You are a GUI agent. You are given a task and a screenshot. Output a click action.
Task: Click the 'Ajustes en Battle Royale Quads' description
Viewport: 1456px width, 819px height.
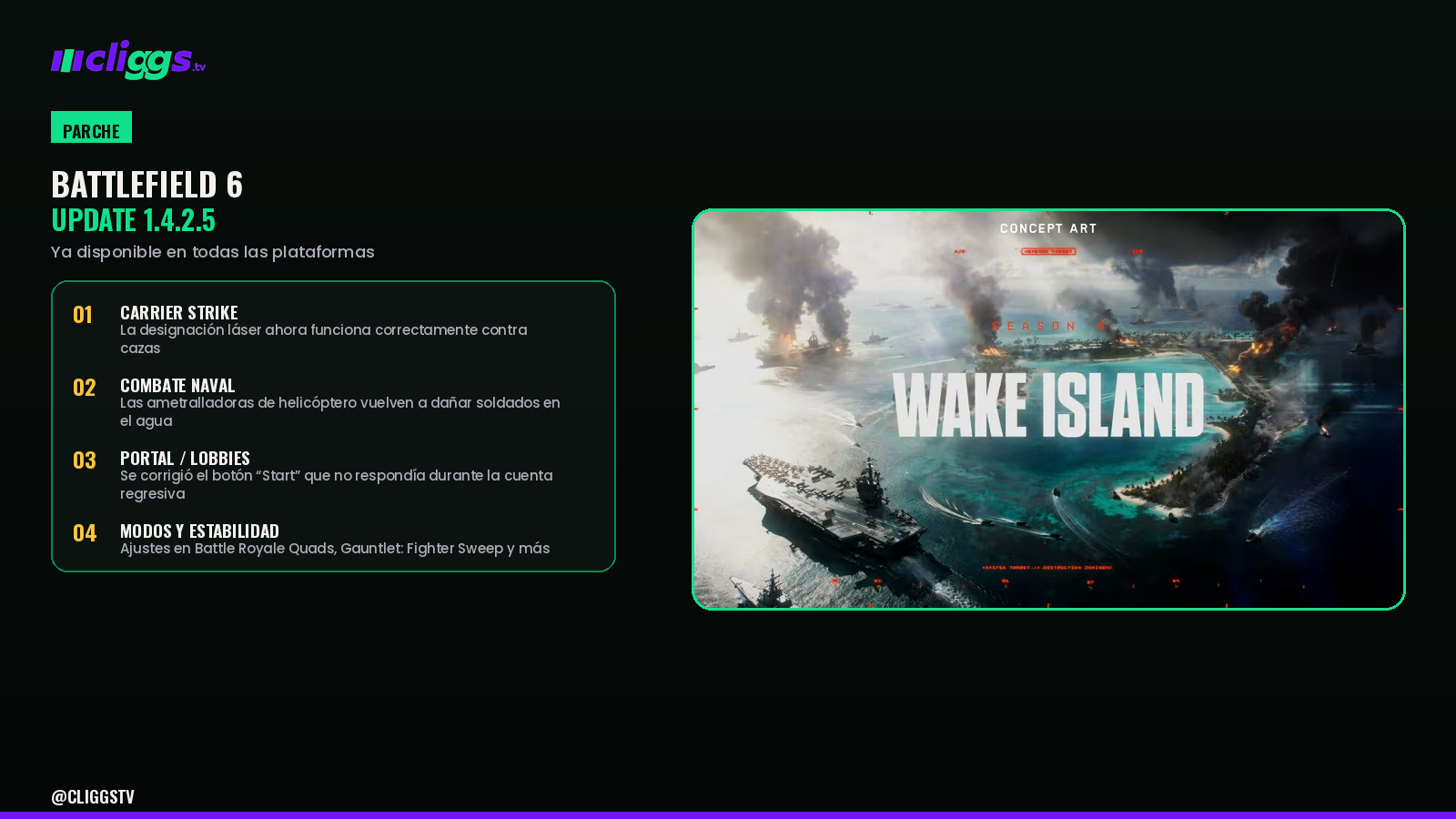[335, 548]
